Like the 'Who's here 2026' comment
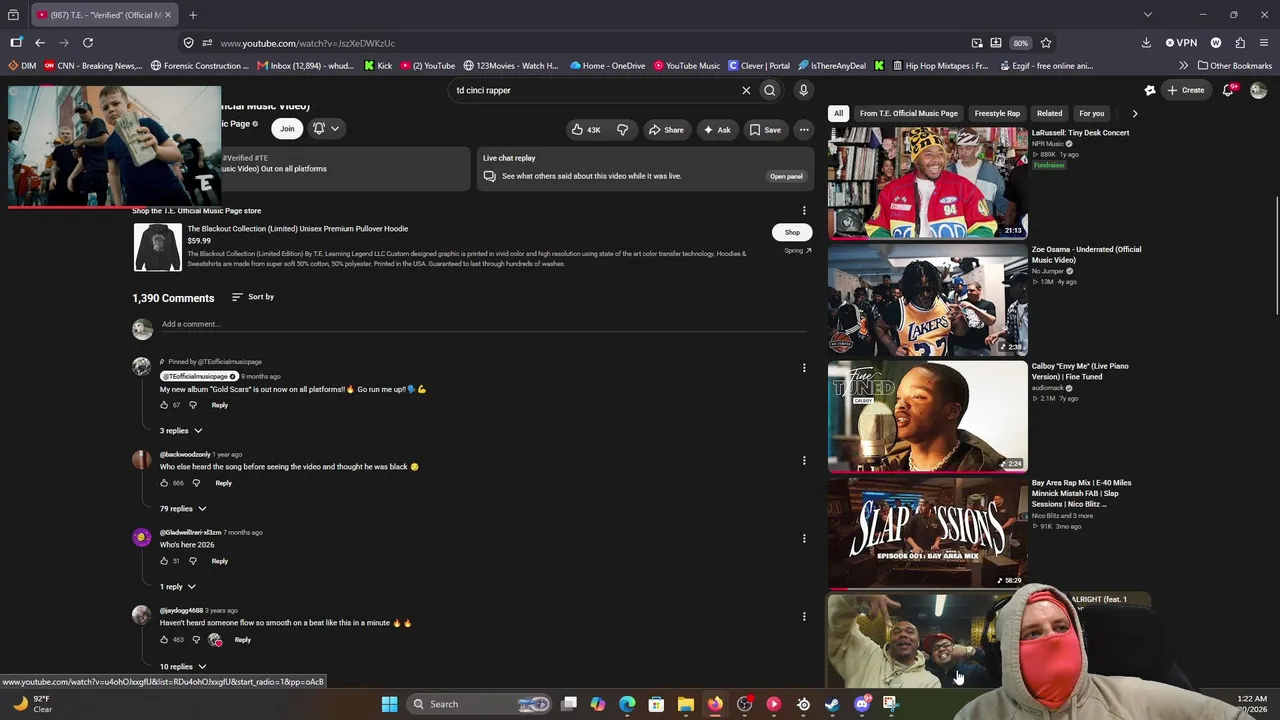1280x720 pixels. pos(164,561)
